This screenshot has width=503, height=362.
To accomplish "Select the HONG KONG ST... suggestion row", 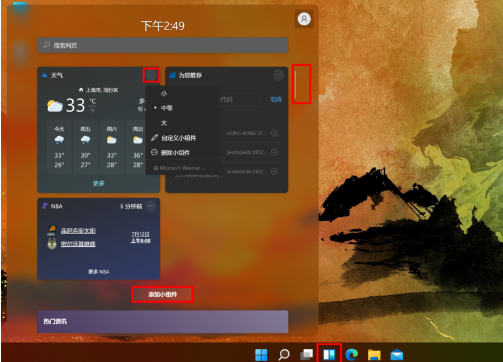I will pos(251,133).
